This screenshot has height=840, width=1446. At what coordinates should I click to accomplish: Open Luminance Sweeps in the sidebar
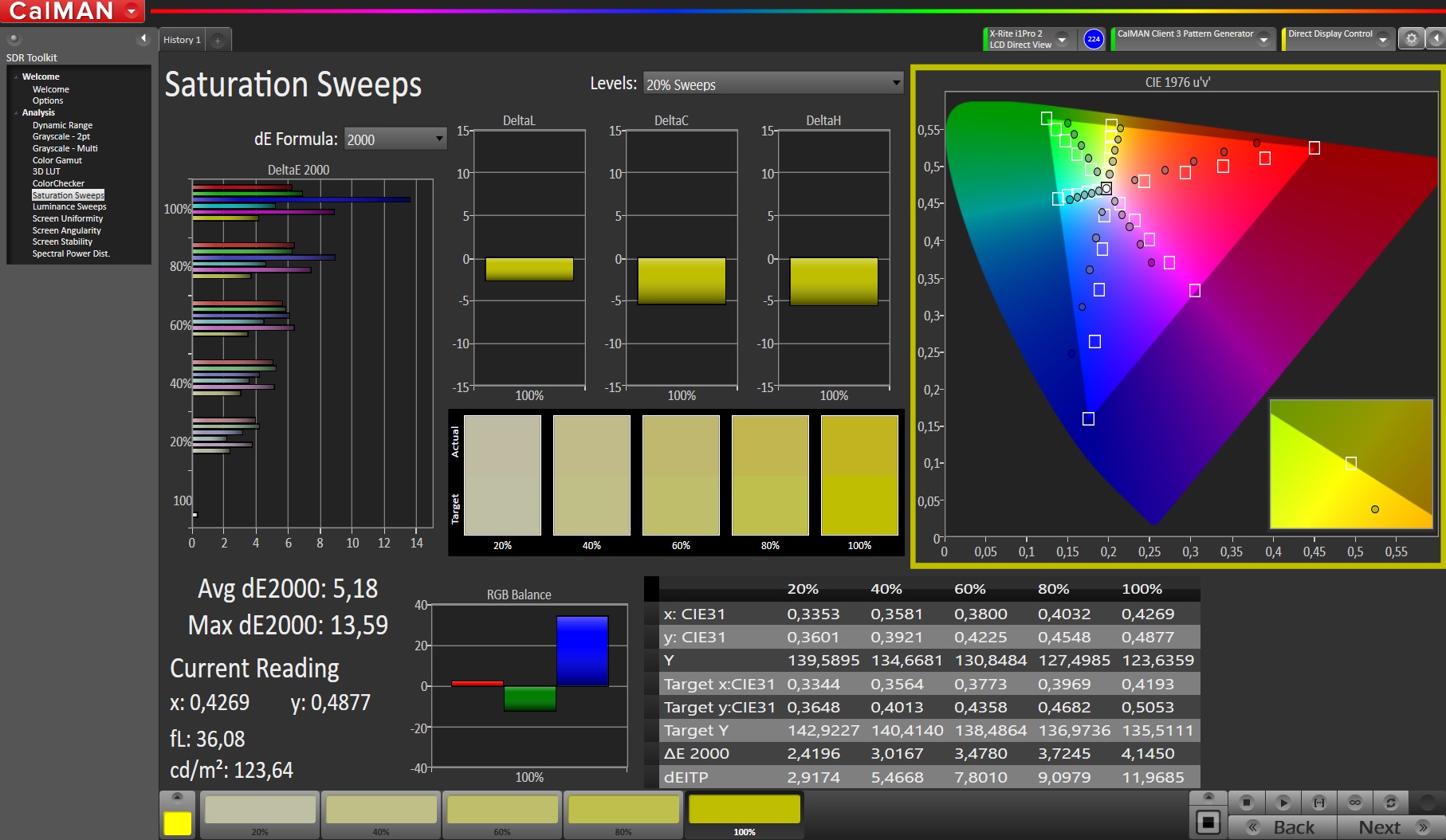tap(69, 206)
